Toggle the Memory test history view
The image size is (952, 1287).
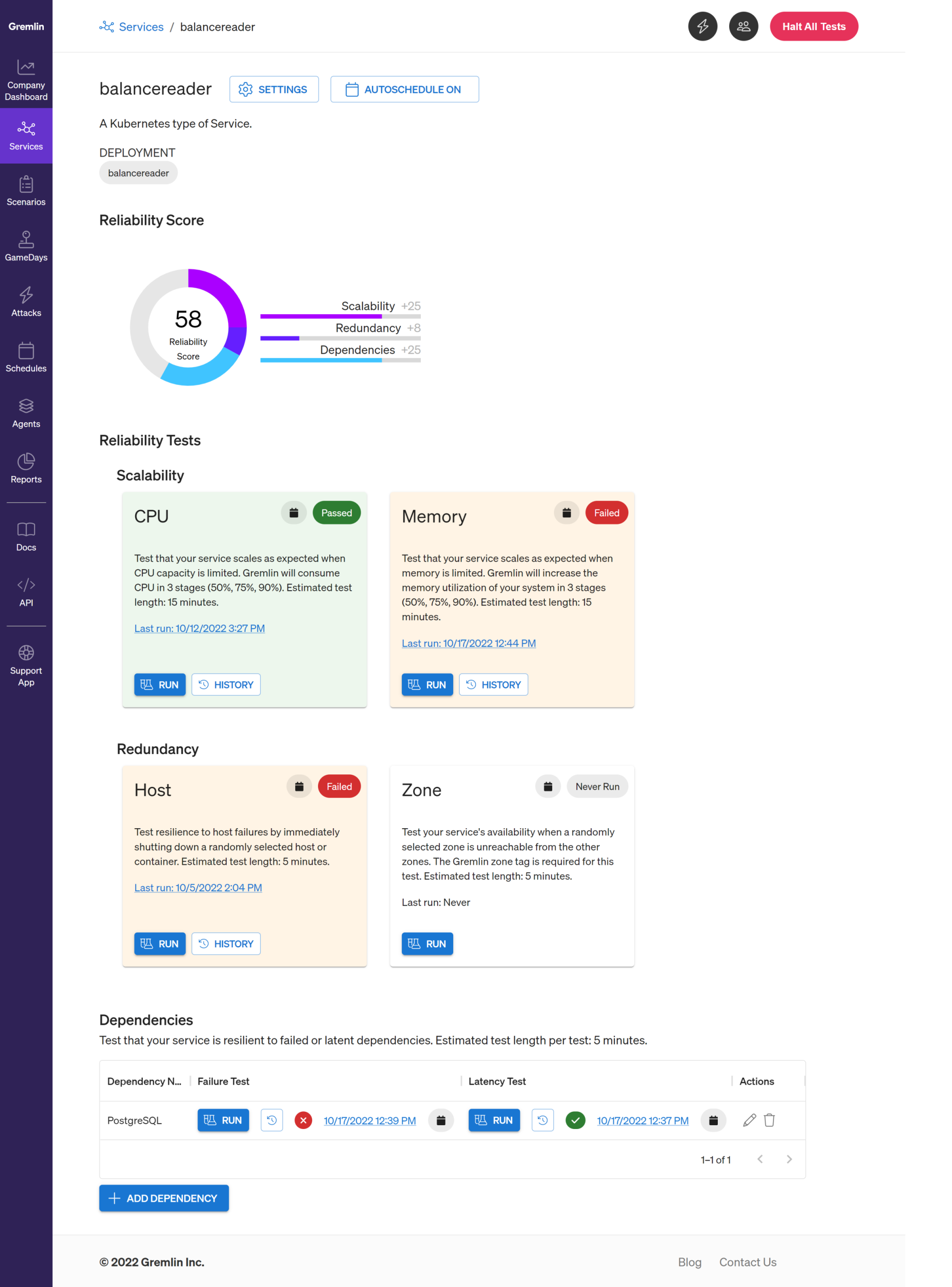(493, 684)
